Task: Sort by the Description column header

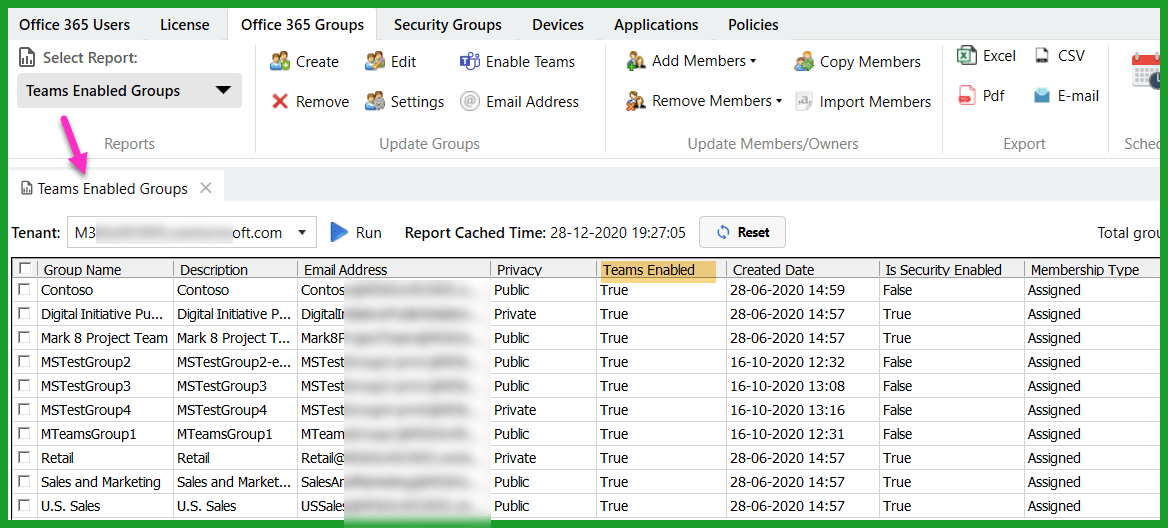Action: coord(235,270)
